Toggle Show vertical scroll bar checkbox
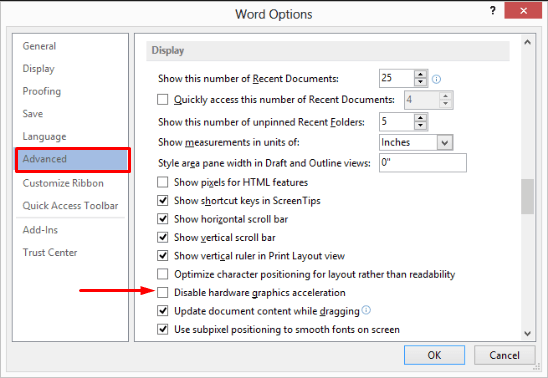This screenshot has height=378, width=548. 162,238
